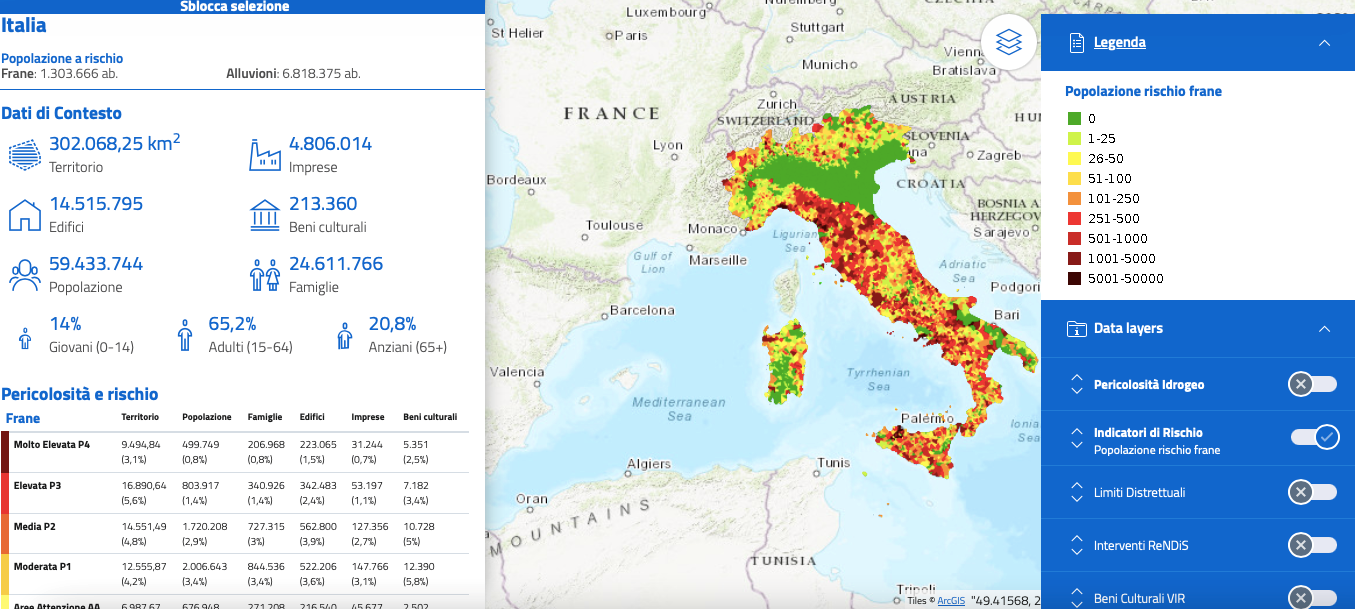
Task: Disable the Indicatori di Rischio toggle
Action: [1314, 438]
